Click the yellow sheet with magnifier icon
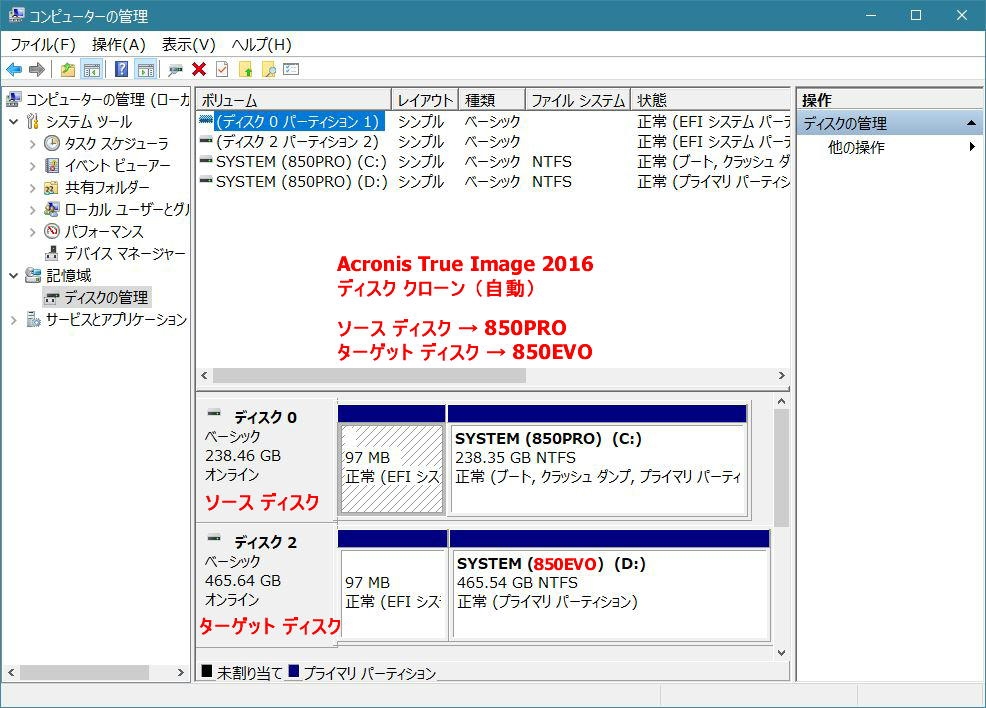Image resolution: width=986 pixels, height=708 pixels. pos(269,69)
